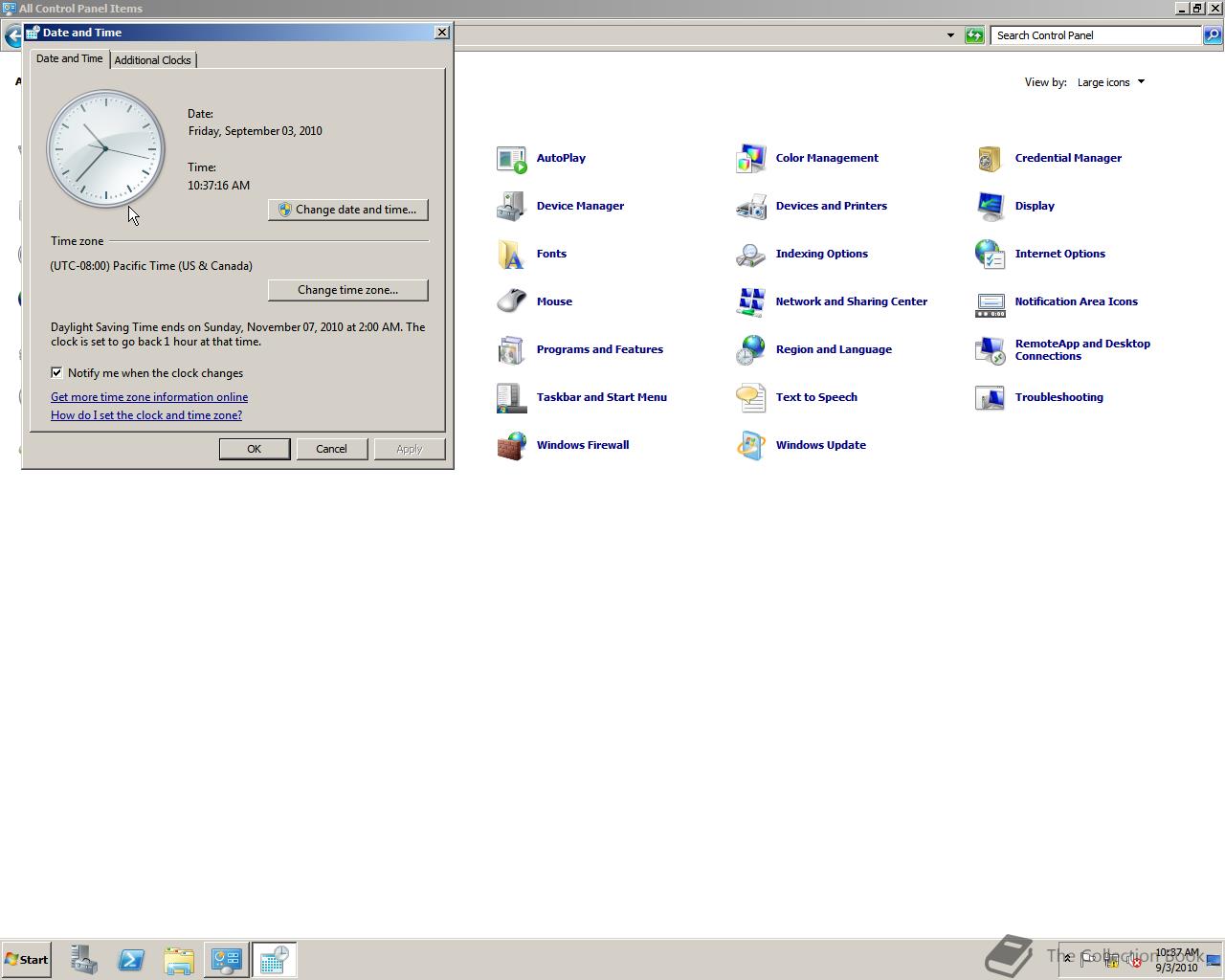Open the Color Management icon
This screenshot has height=980, width=1225.
point(751,159)
